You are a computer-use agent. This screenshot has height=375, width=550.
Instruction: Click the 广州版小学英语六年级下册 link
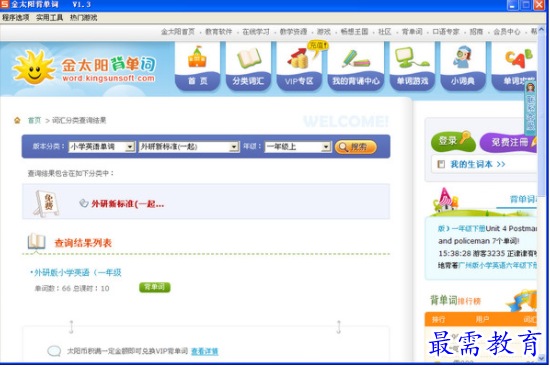497,266
